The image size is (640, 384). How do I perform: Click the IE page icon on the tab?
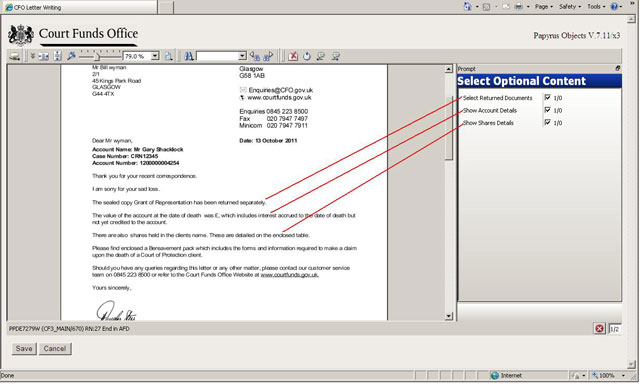click(9, 7)
